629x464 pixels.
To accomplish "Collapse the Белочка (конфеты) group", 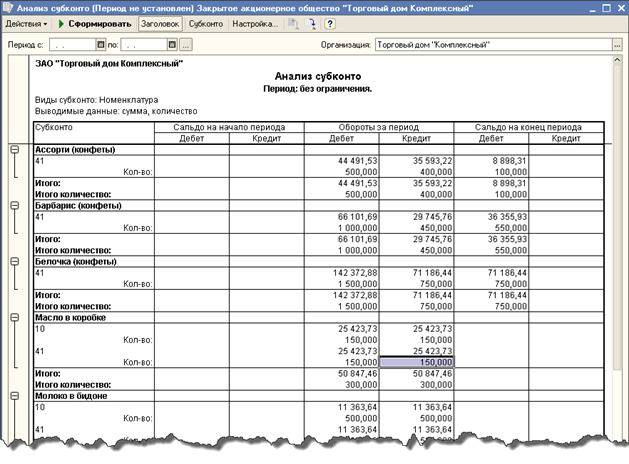I will click(15, 261).
